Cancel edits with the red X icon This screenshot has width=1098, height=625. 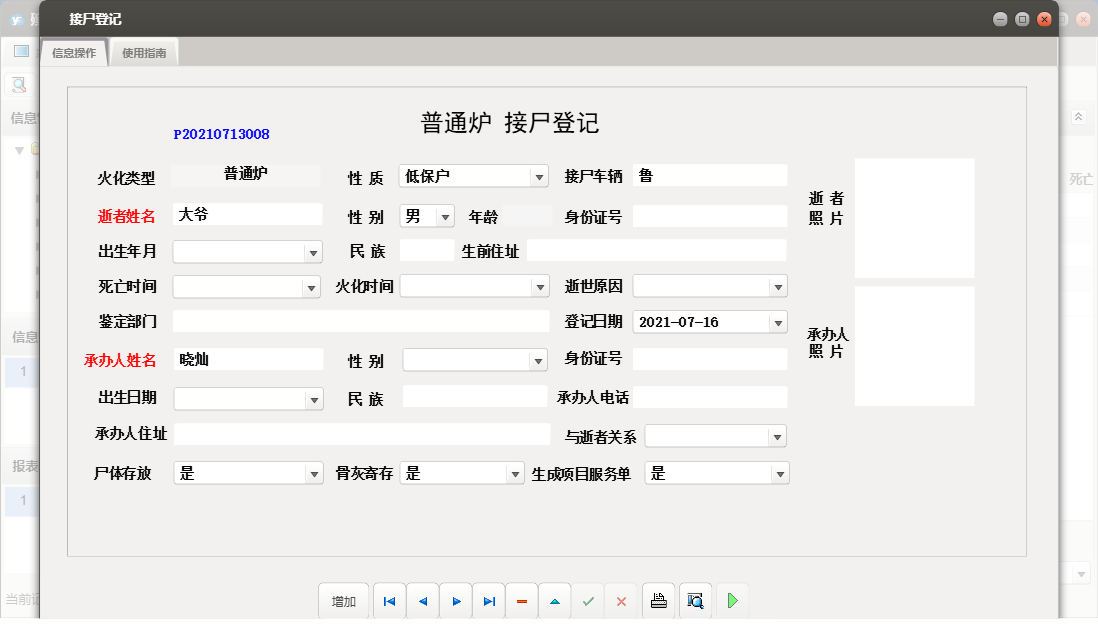pyautogui.click(x=620, y=600)
